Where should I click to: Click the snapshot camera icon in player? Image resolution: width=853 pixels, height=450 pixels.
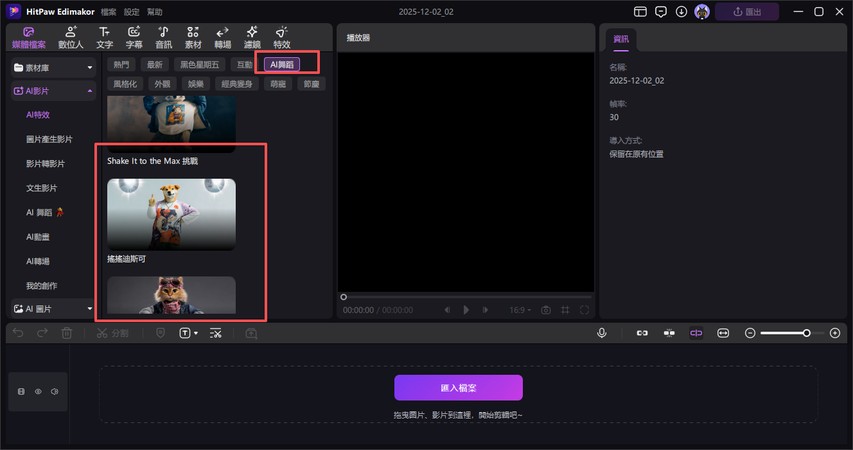click(x=546, y=310)
